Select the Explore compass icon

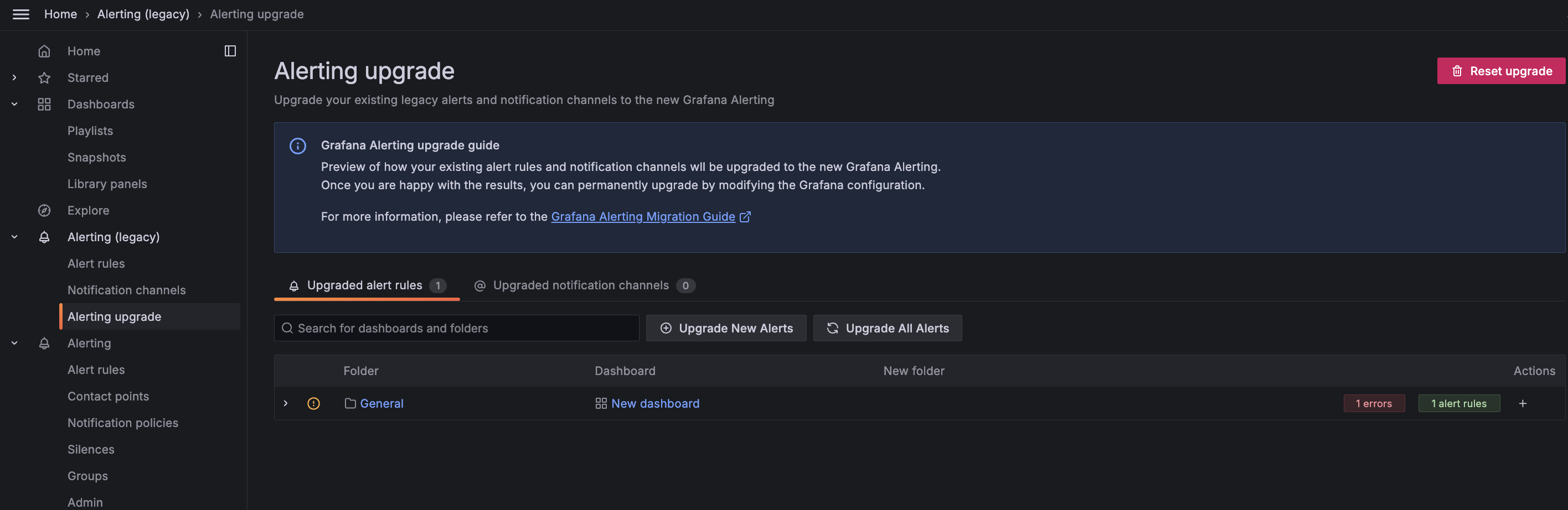pos(44,210)
